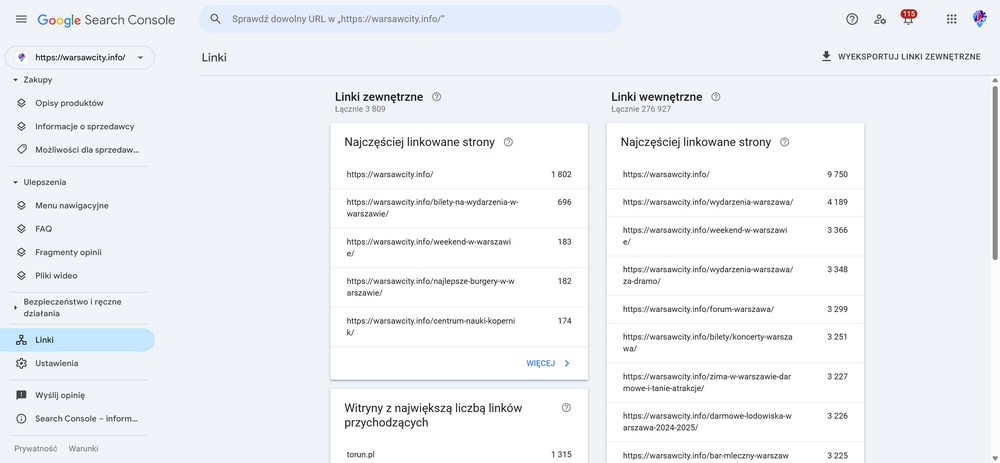This screenshot has height=463, width=1000.
Task: Click the page vertical scrollbar thumb
Action: click(995, 172)
